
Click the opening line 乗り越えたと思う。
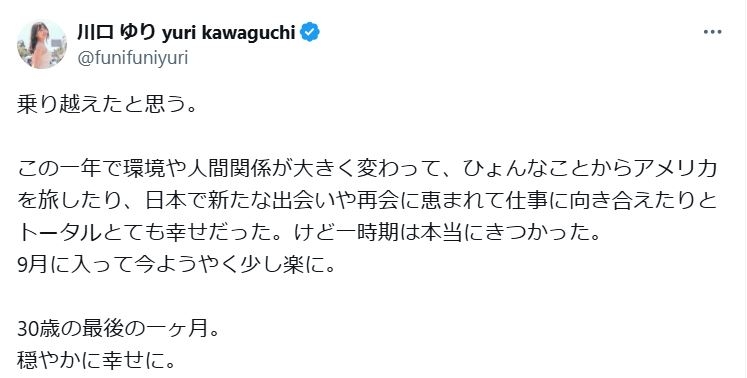click(x=107, y=105)
